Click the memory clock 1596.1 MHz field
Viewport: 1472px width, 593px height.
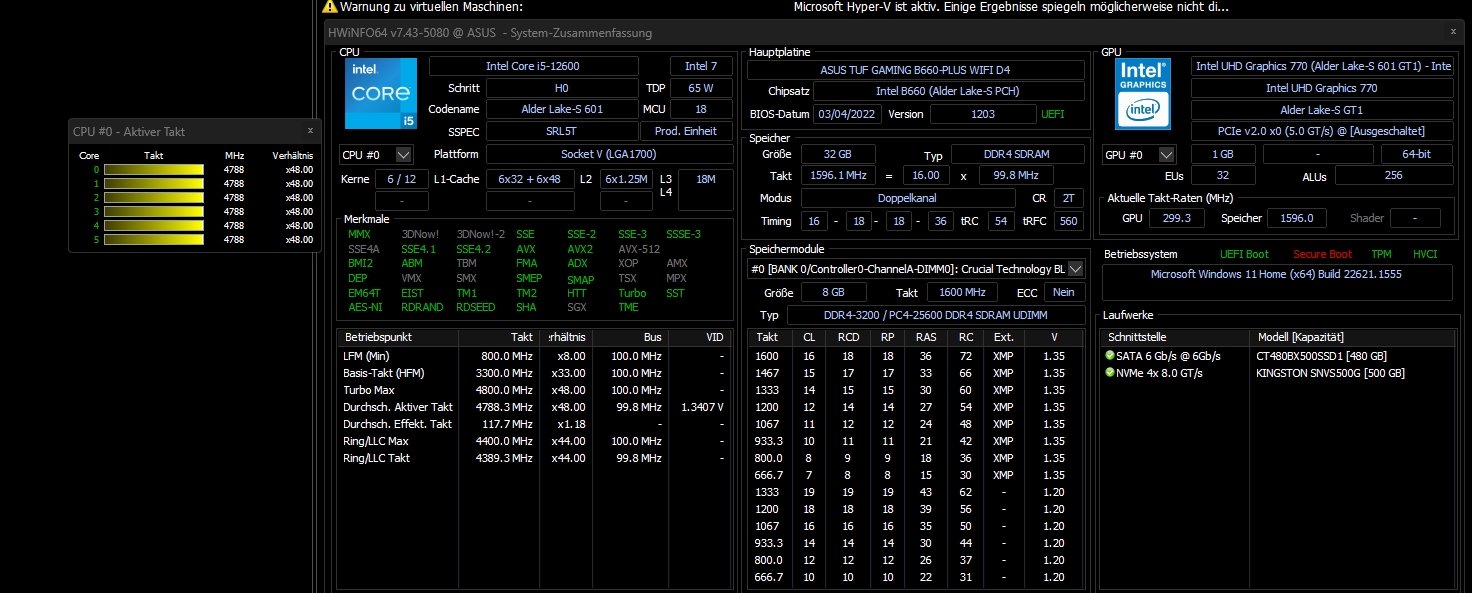[x=837, y=175]
